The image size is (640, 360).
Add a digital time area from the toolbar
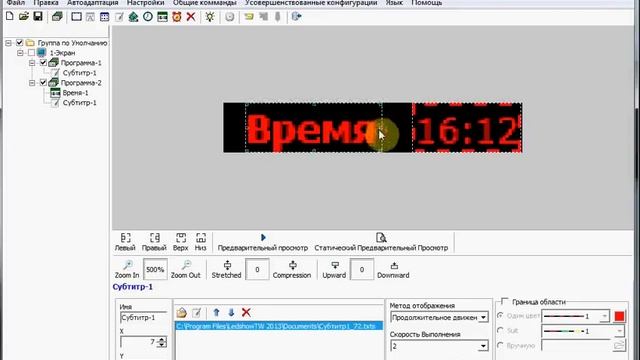point(162,17)
